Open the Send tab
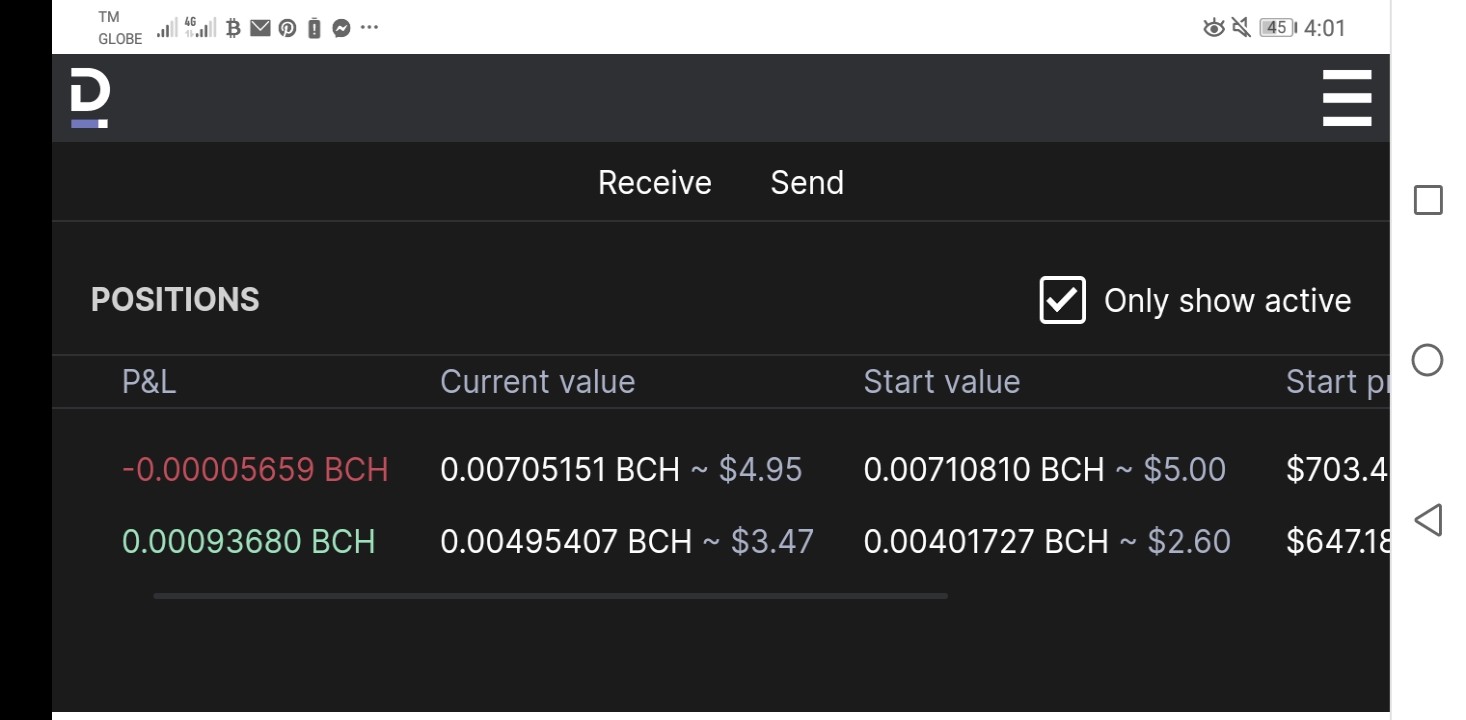 [807, 182]
